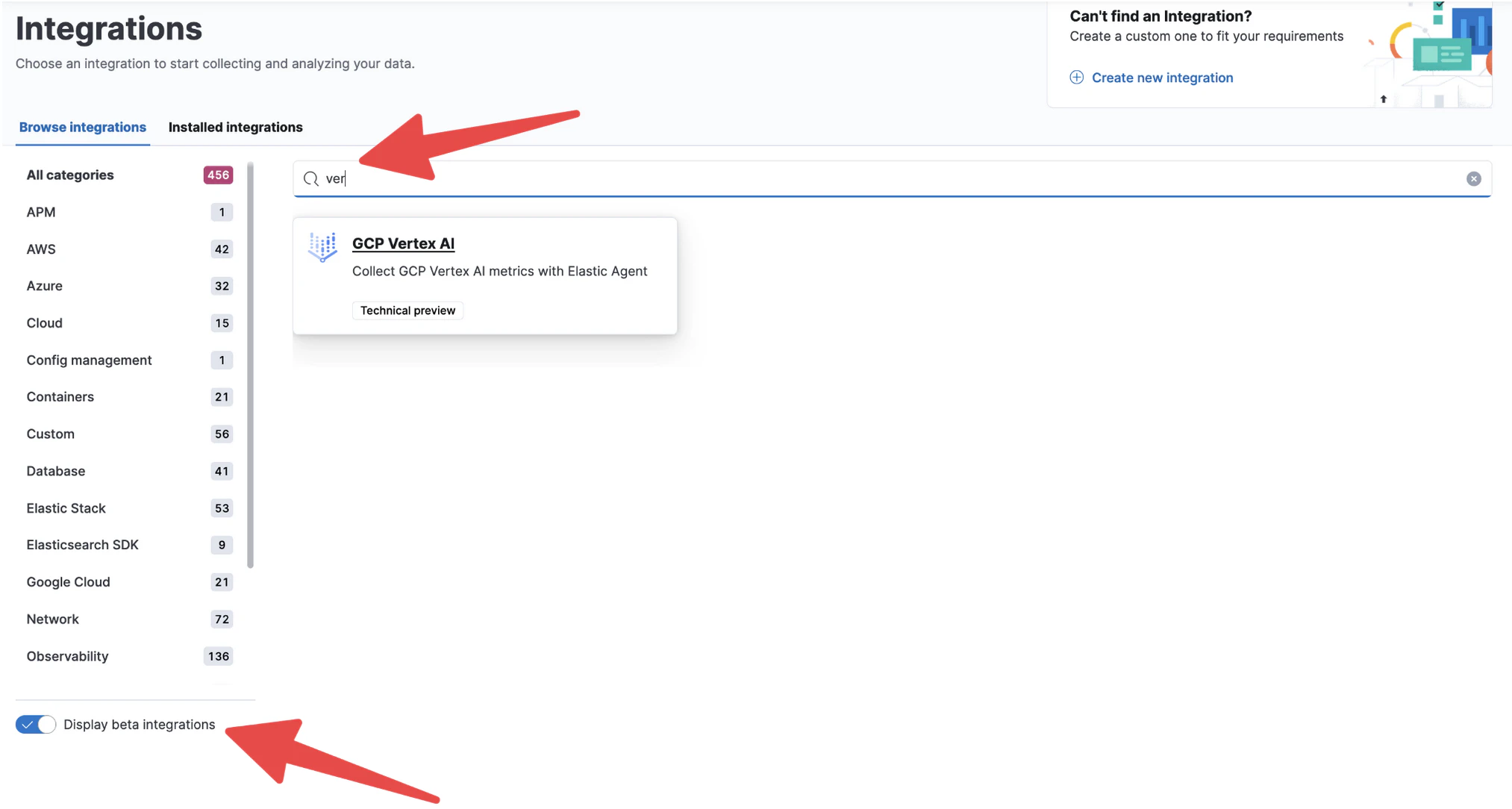The height and width of the screenshot is (809, 1512).
Task: Focus the integrations search input field
Action: [x=892, y=179]
